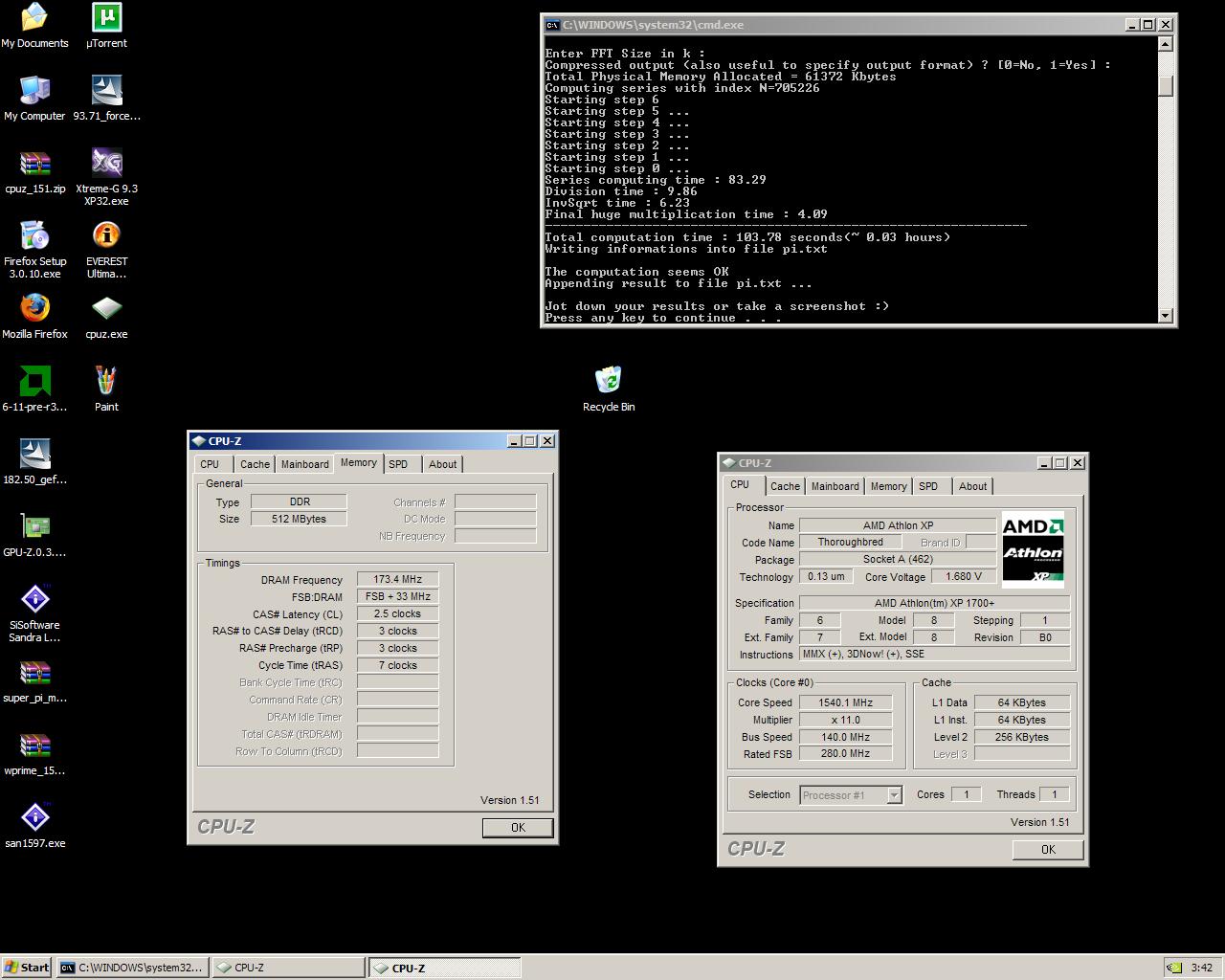Viewport: 1225px width, 980px height.
Task: Switch to the active CPU-Z taskbar button
Action: 445,968
